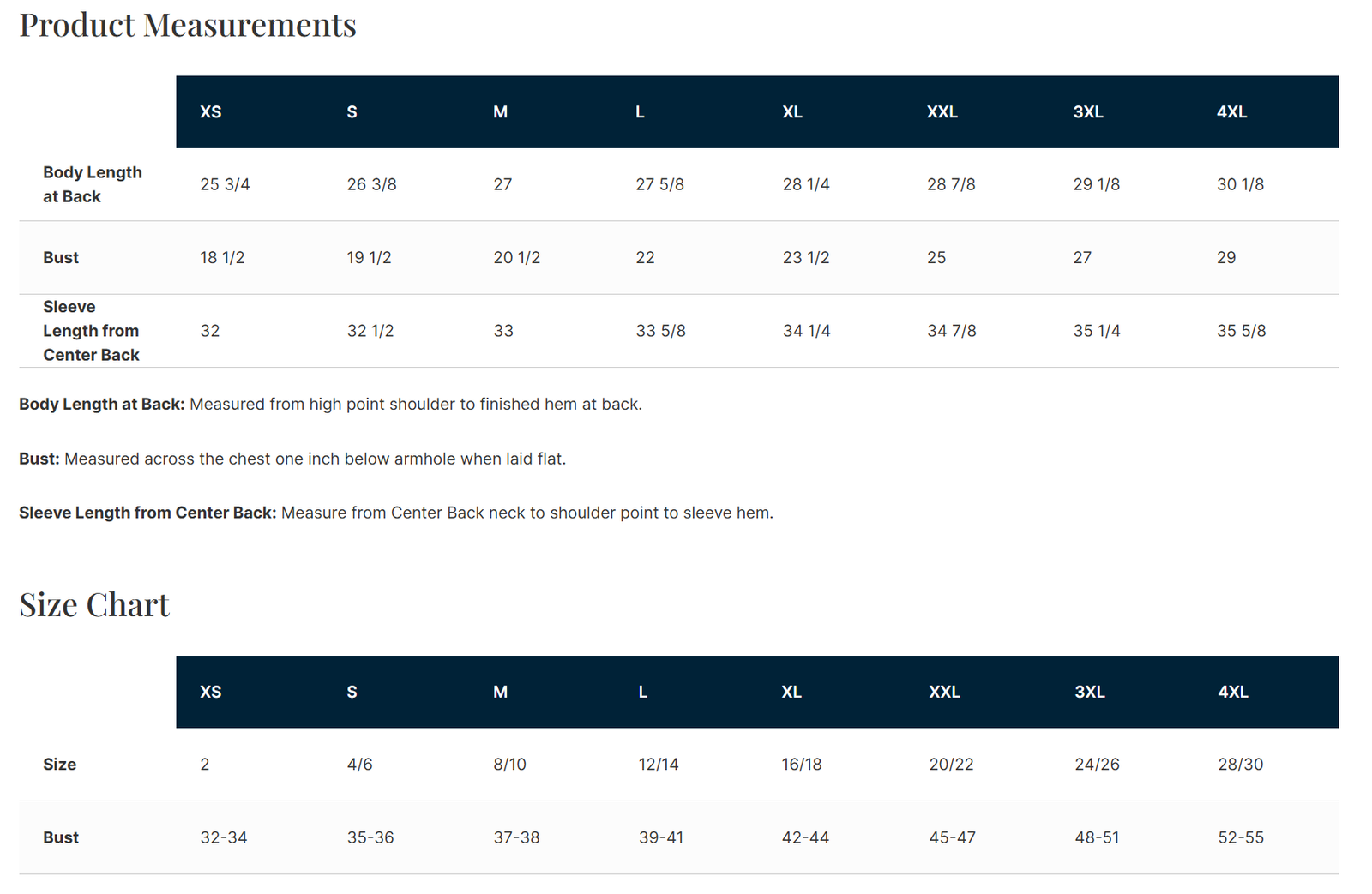Select XS header in Product Measurements table
The height and width of the screenshot is (894, 1372).
click(x=211, y=112)
